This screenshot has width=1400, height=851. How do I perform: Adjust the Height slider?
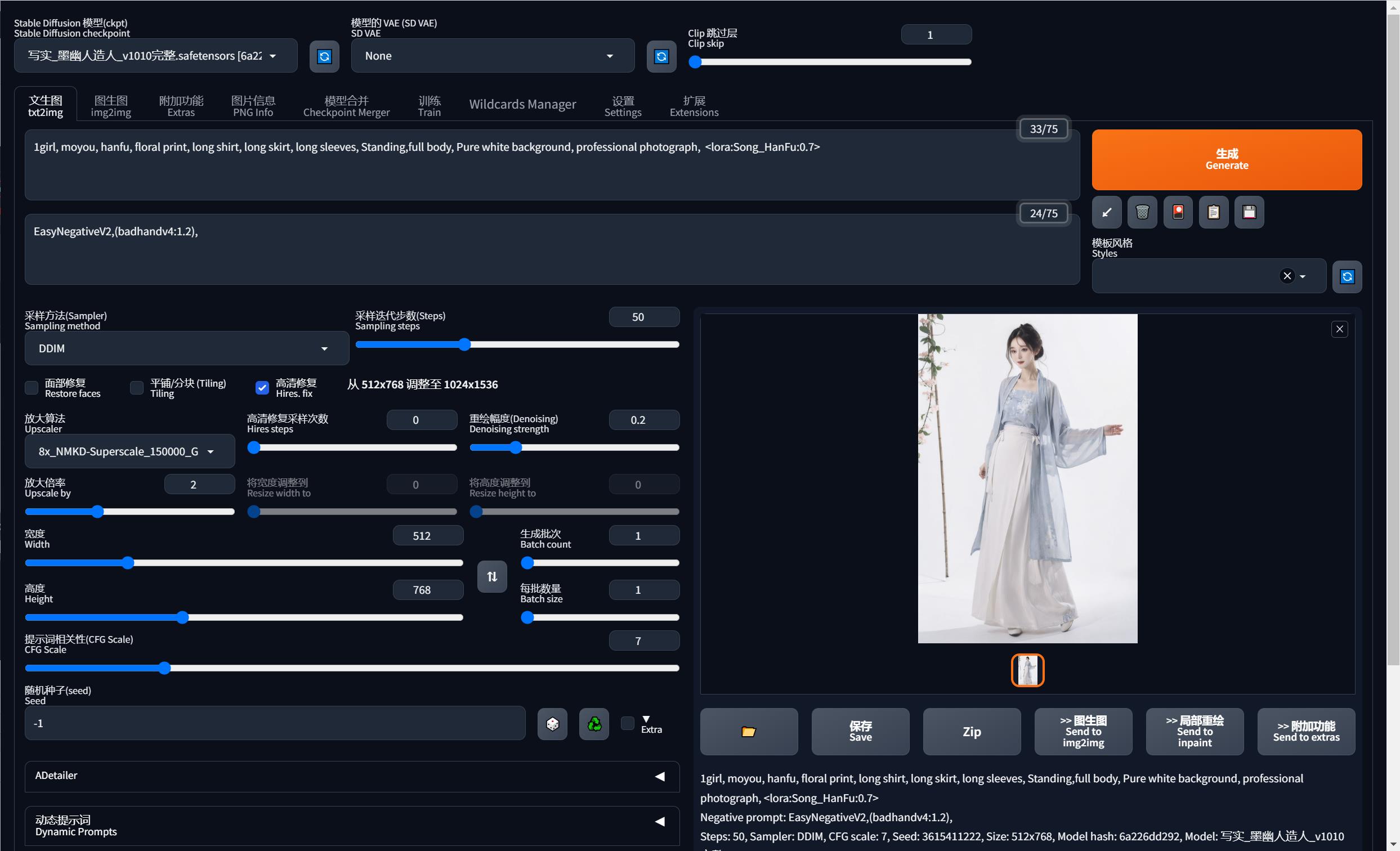[244, 617]
